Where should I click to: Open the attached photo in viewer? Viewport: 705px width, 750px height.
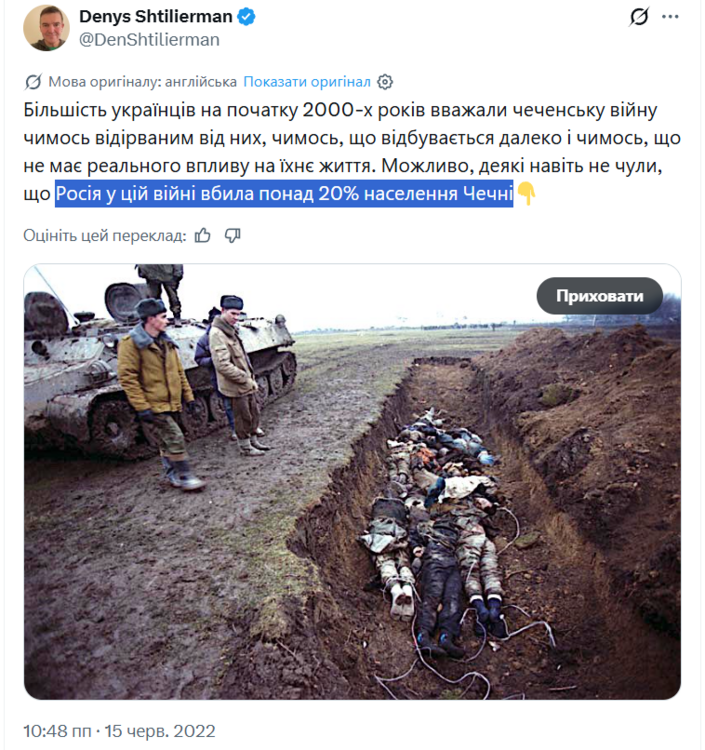tap(352, 482)
